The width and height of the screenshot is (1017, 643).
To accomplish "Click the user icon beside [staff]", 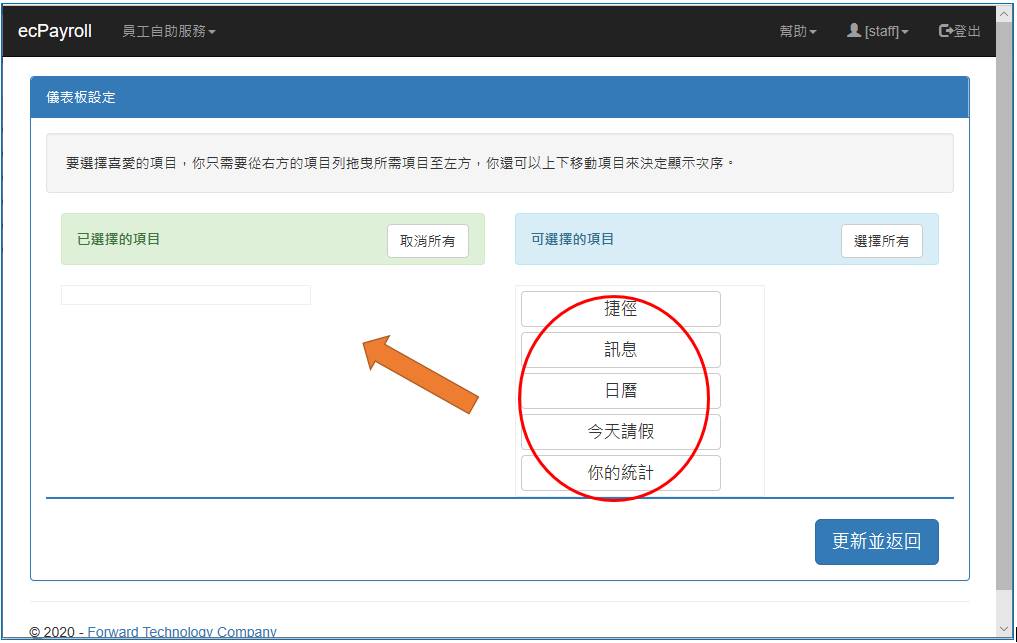I will tap(853, 31).
